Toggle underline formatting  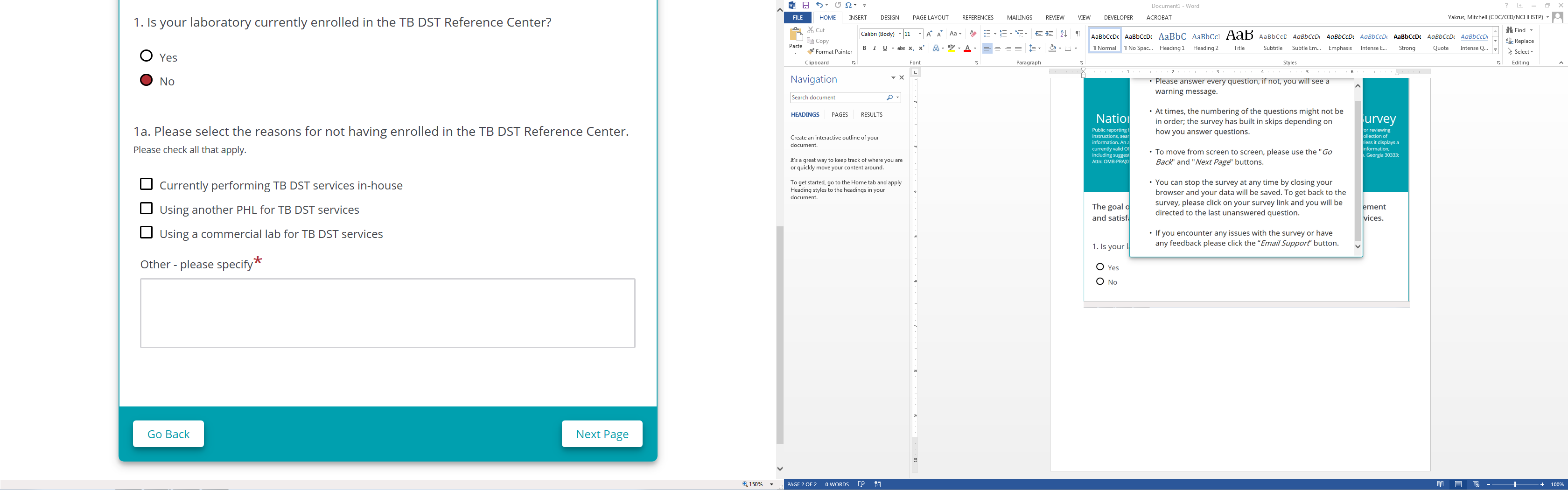(x=885, y=48)
